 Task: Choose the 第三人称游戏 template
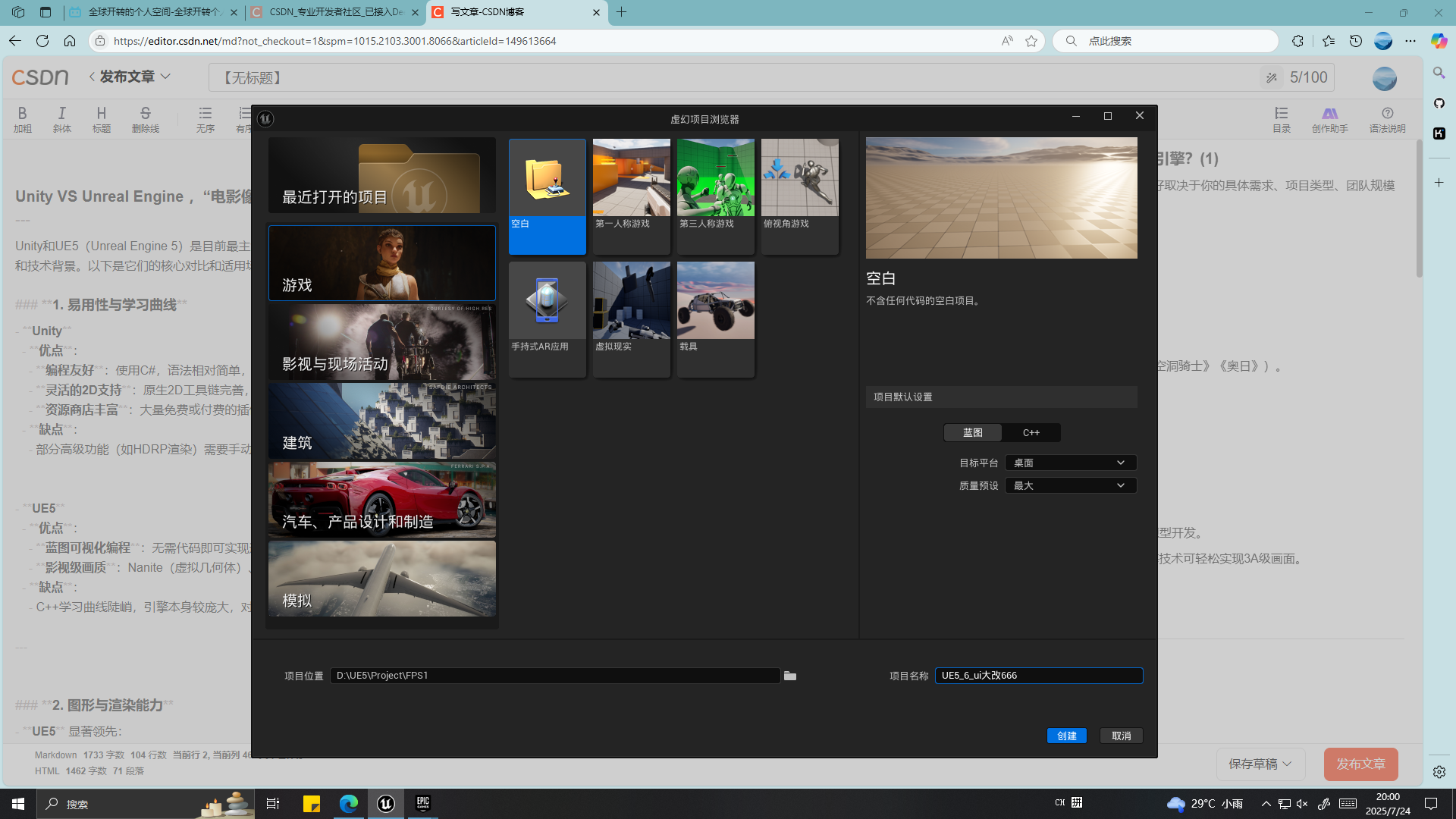coord(715,196)
